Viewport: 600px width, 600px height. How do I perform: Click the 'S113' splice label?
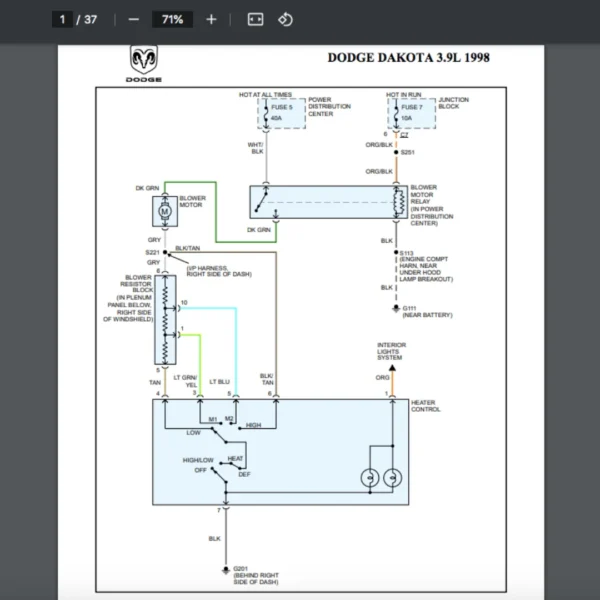pos(406,253)
